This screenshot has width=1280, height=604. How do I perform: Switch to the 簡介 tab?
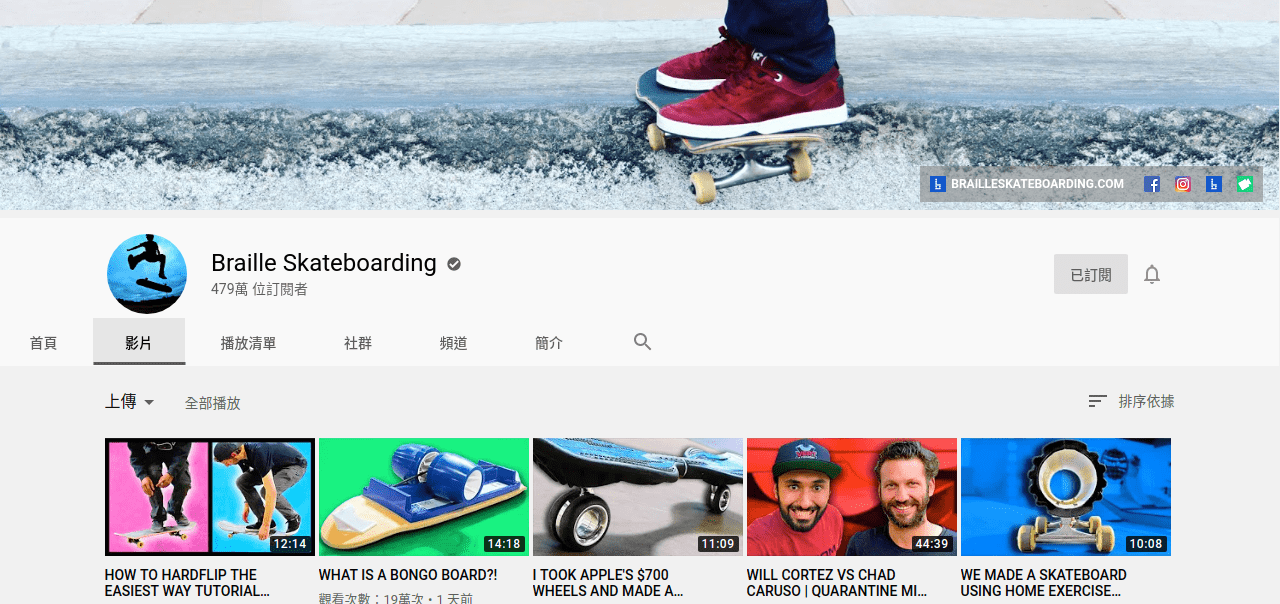[549, 343]
